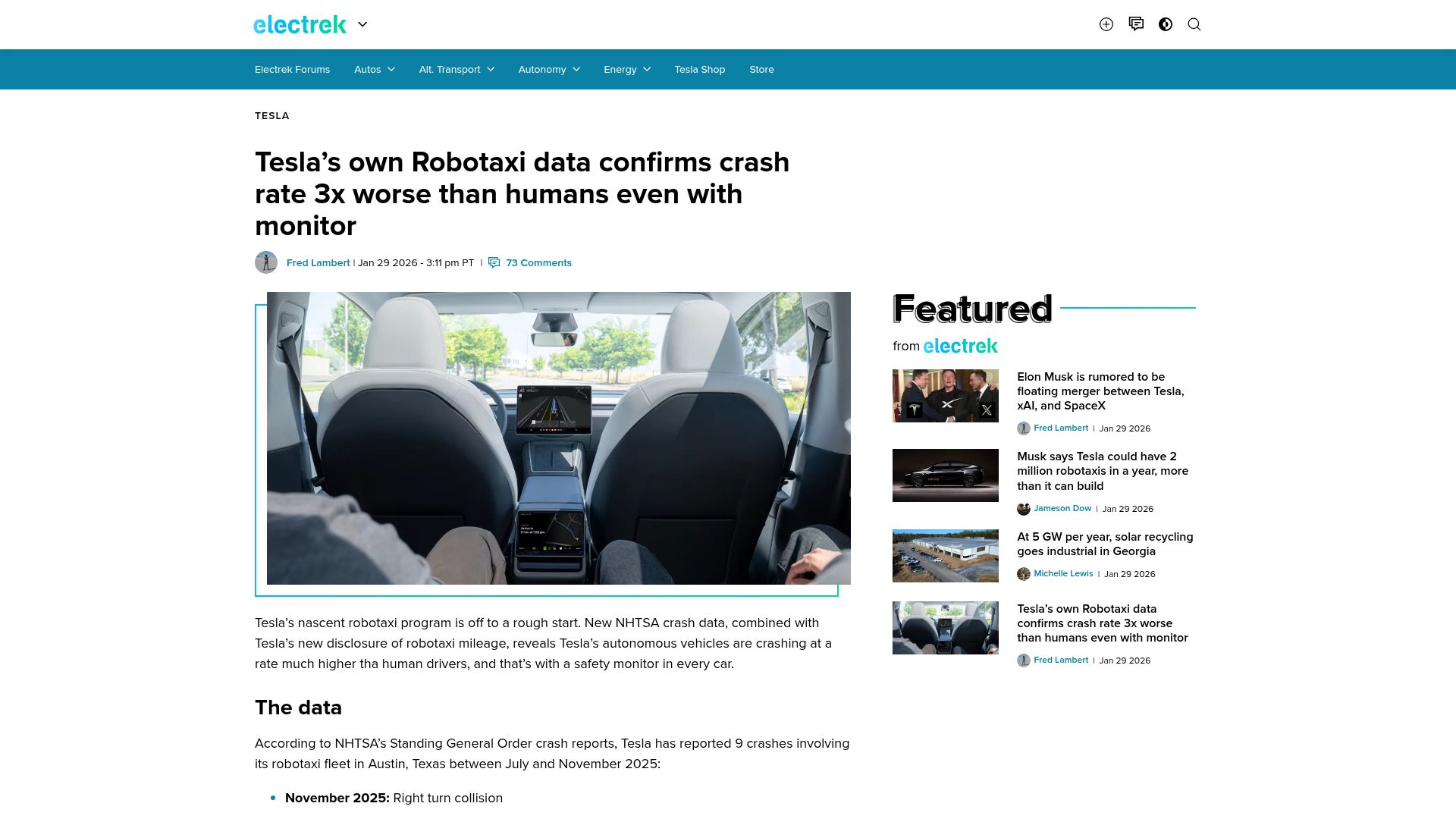Open Fred Lambert link under merger article

[x=1061, y=428]
